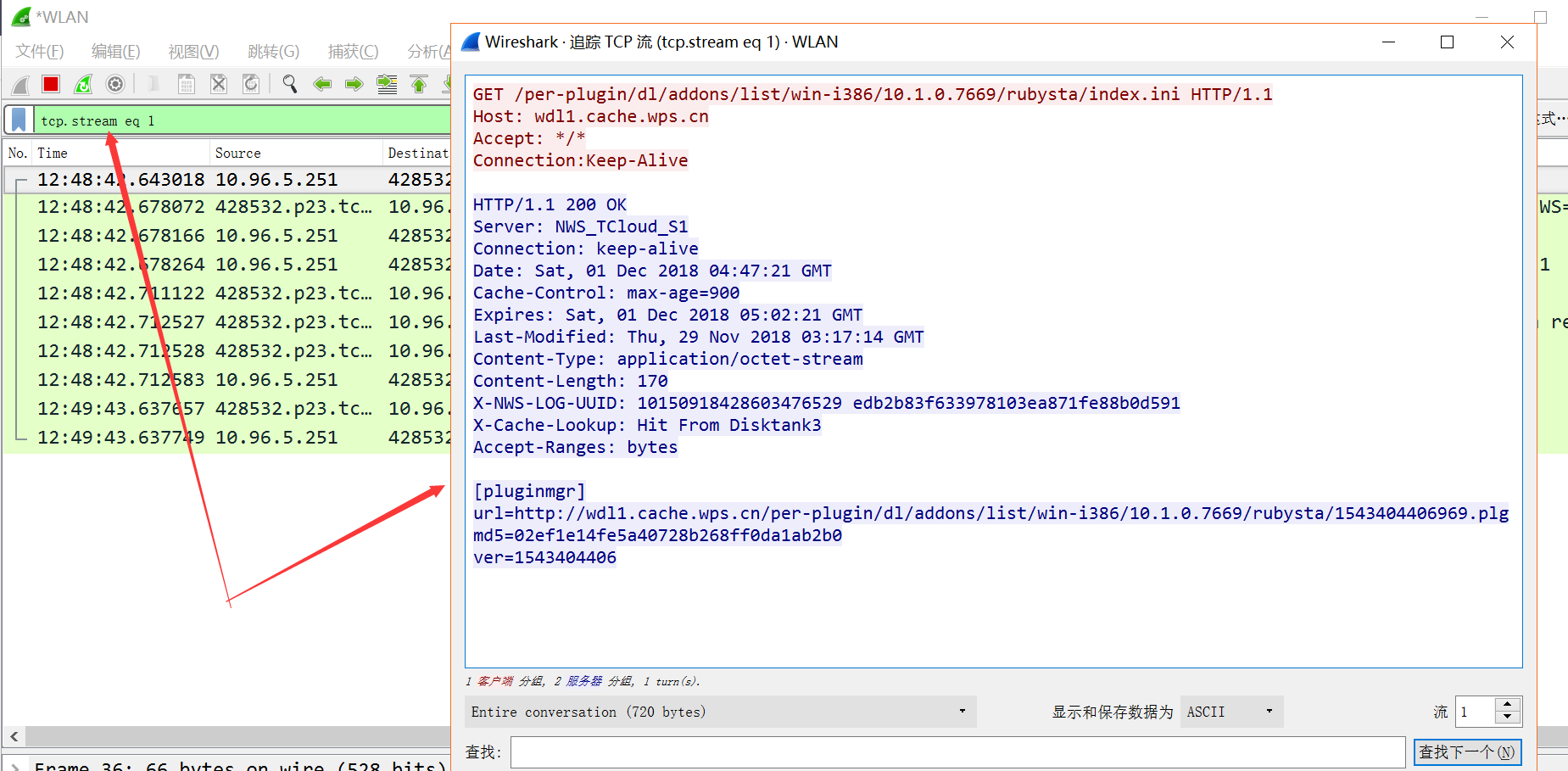
Task: Stop the running capture with red square
Action: [51, 84]
